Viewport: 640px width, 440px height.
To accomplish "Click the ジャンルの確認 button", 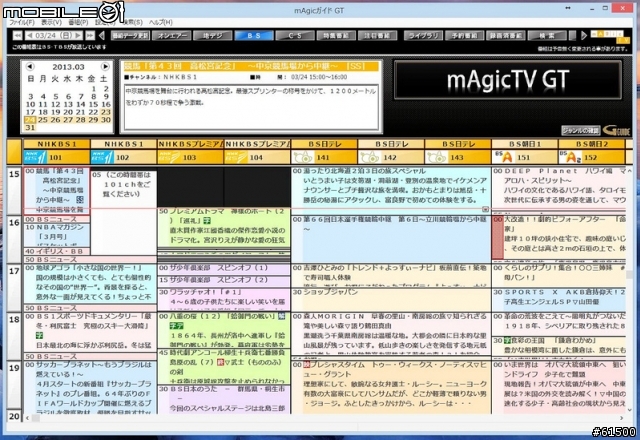I will [580, 131].
